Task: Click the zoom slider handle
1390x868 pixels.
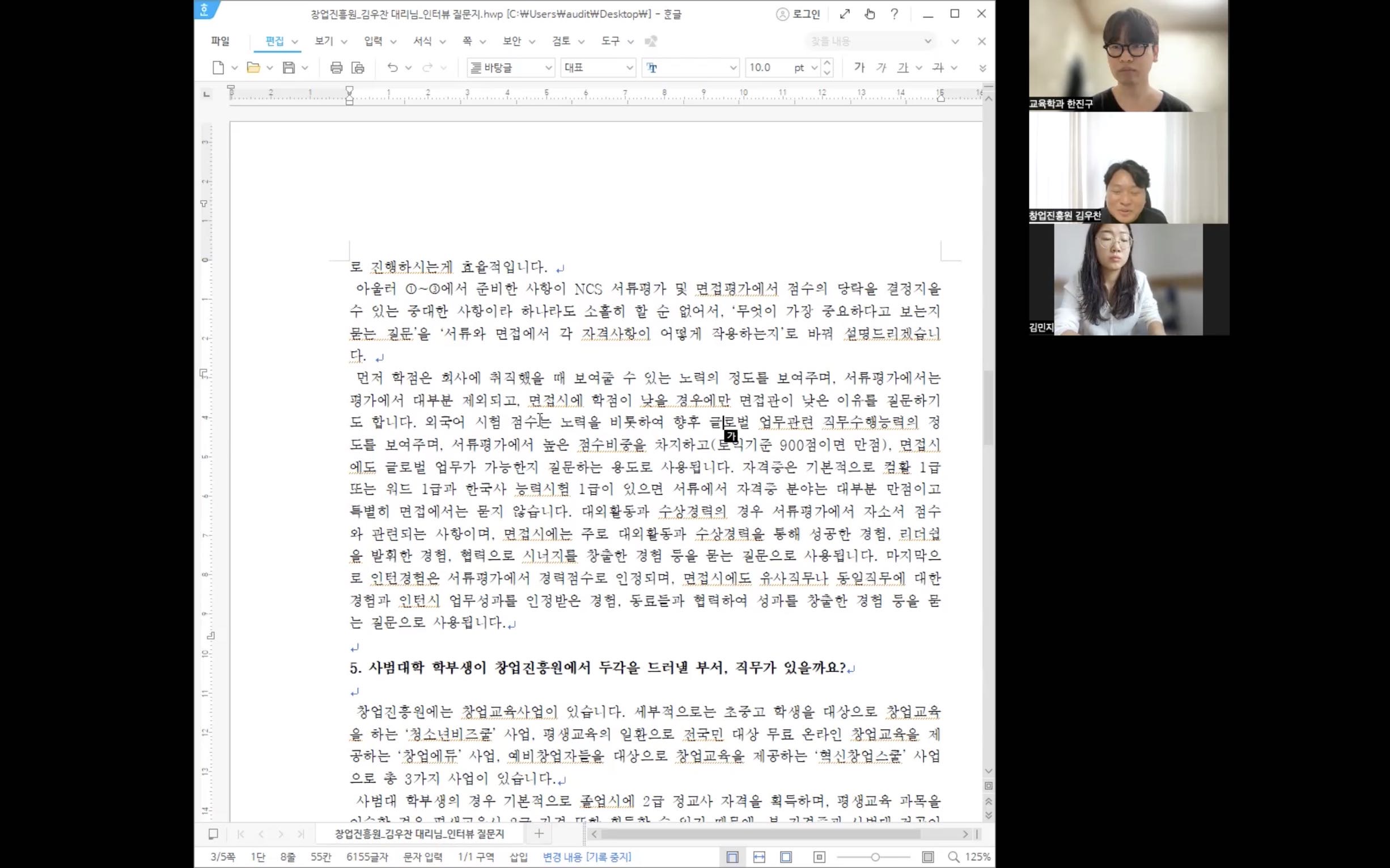Action: coord(875,857)
